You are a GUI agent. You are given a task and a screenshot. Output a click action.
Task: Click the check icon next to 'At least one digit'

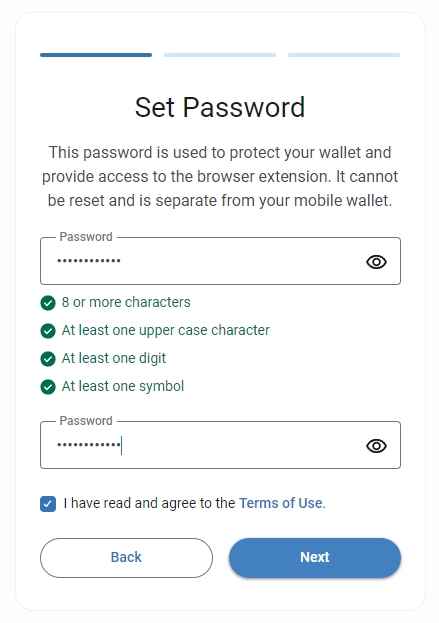48,359
